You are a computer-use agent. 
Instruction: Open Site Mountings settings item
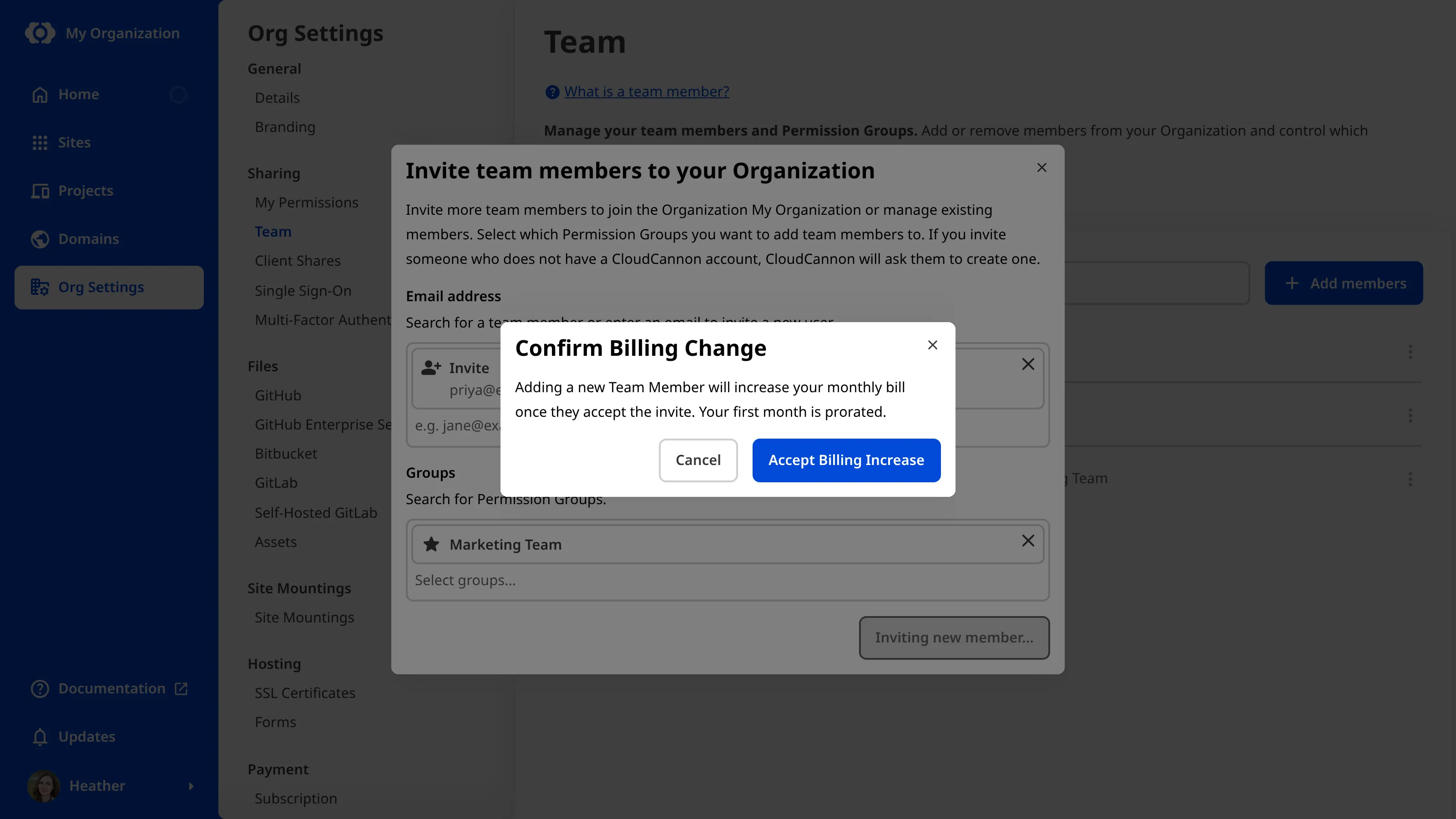(304, 617)
